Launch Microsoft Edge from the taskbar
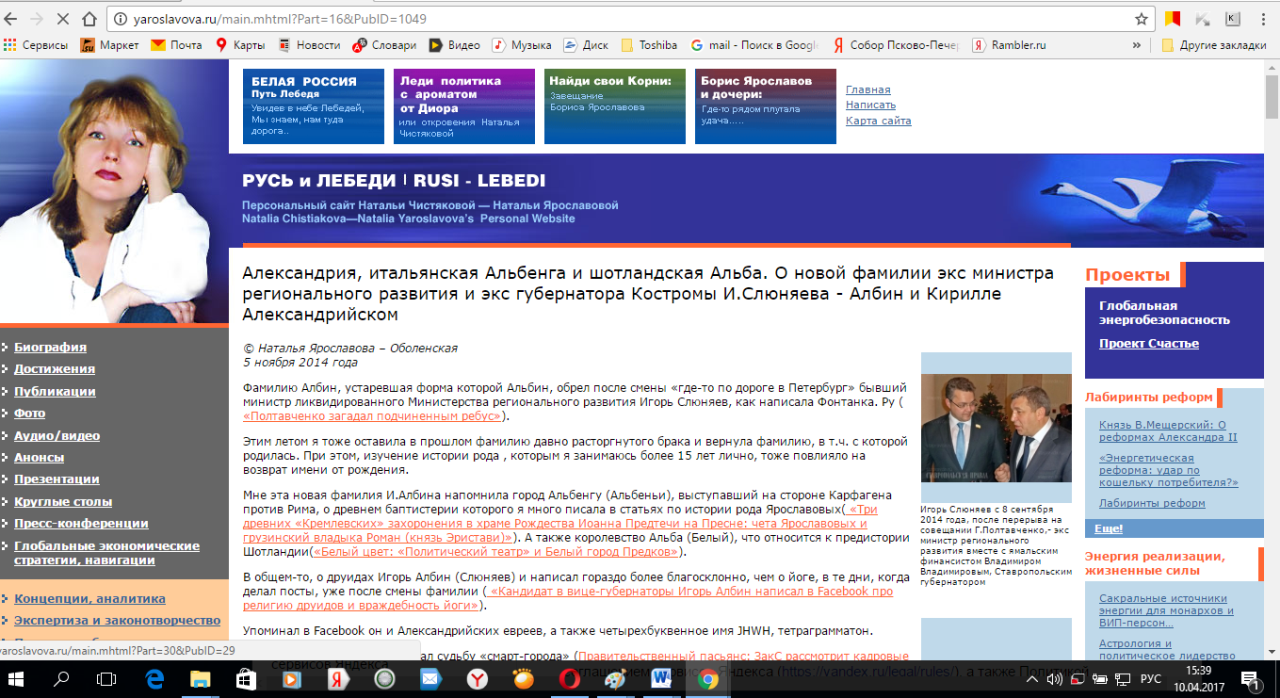The height and width of the screenshot is (698, 1280). point(154,678)
